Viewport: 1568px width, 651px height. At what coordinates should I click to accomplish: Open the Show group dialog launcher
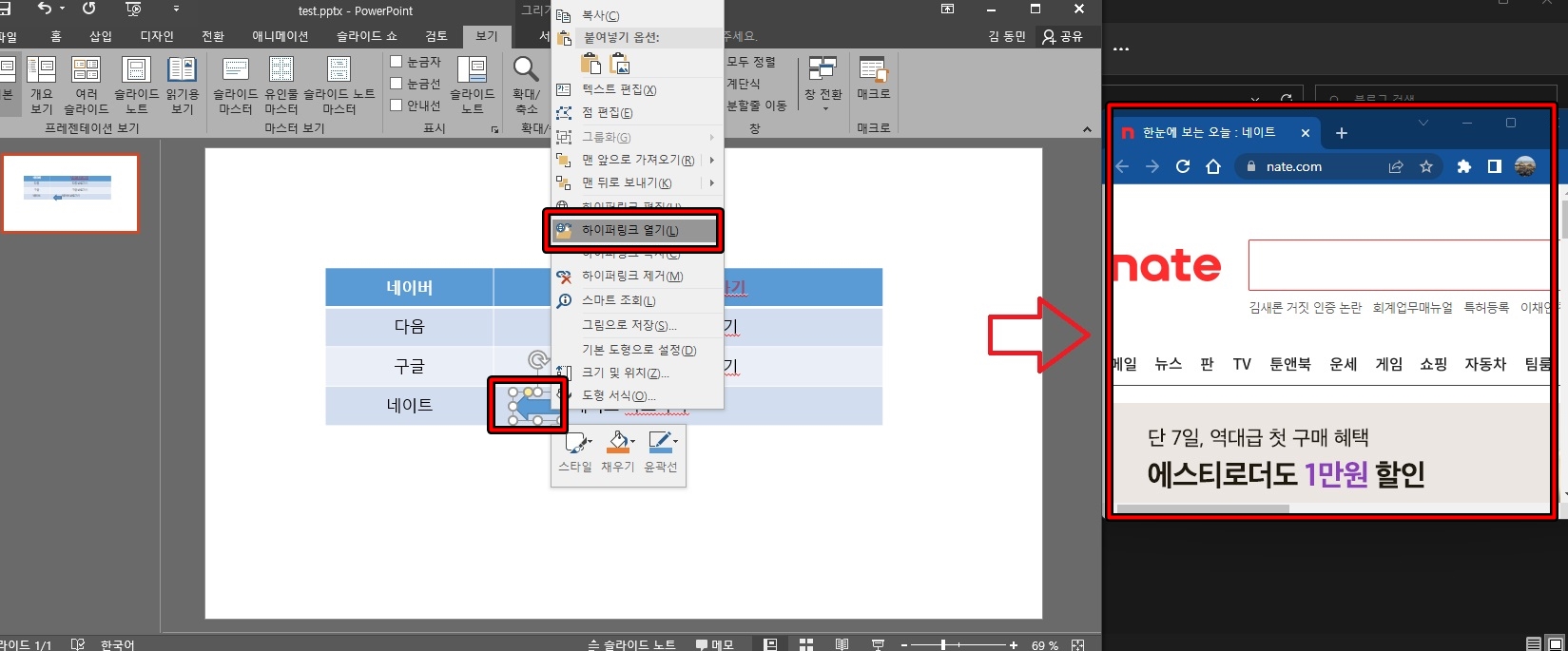tap(494, 129)
